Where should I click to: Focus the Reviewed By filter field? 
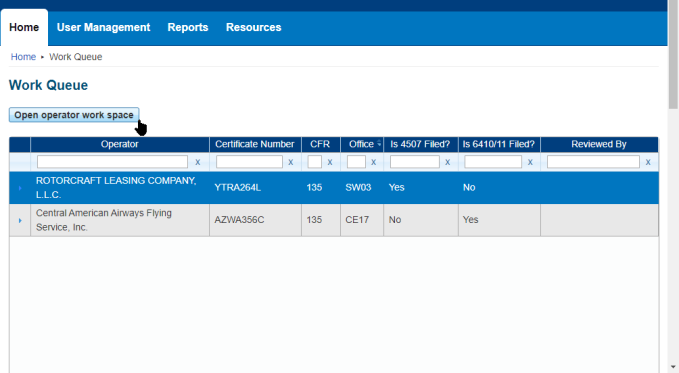tap(593, 162)
